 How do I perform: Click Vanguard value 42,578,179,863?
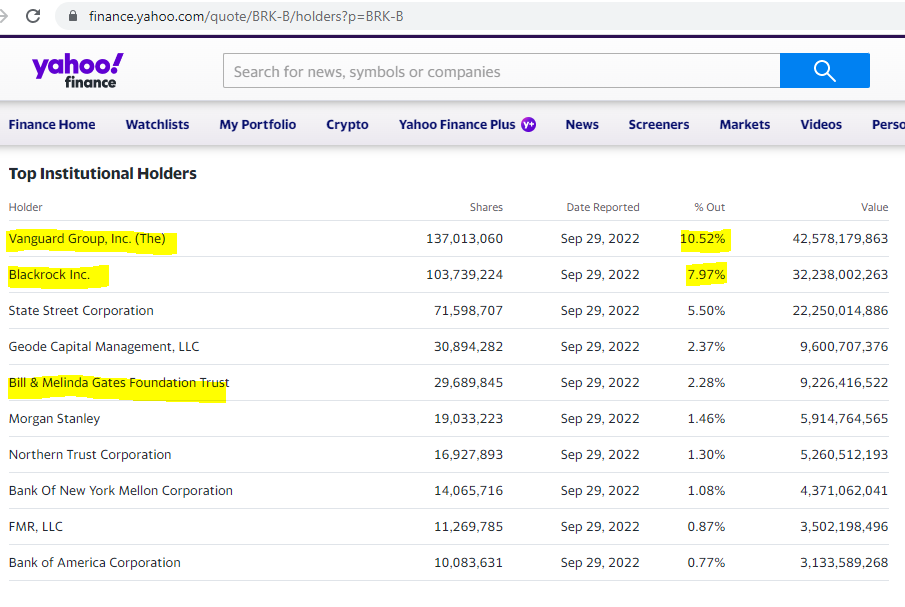pyautogui.click(x=840, y=239)
